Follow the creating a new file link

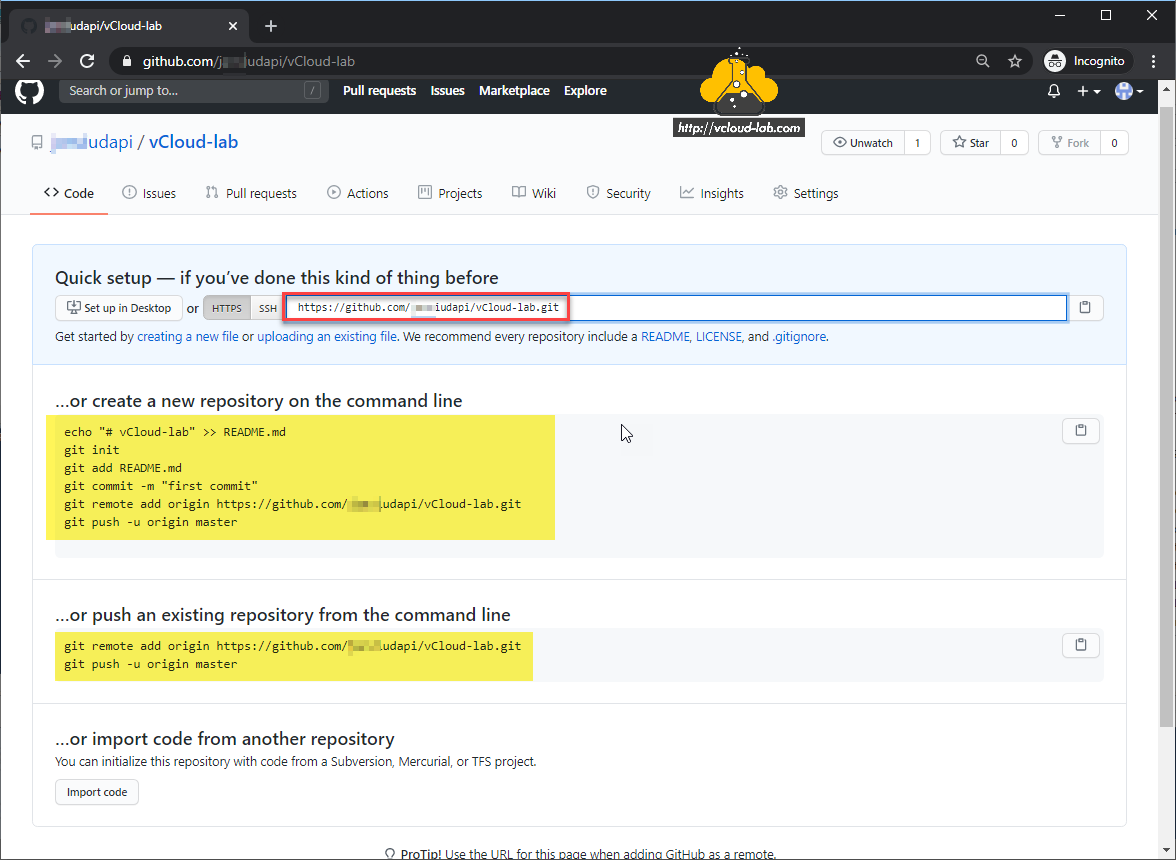pyautogui.click(x=188, y=337)
